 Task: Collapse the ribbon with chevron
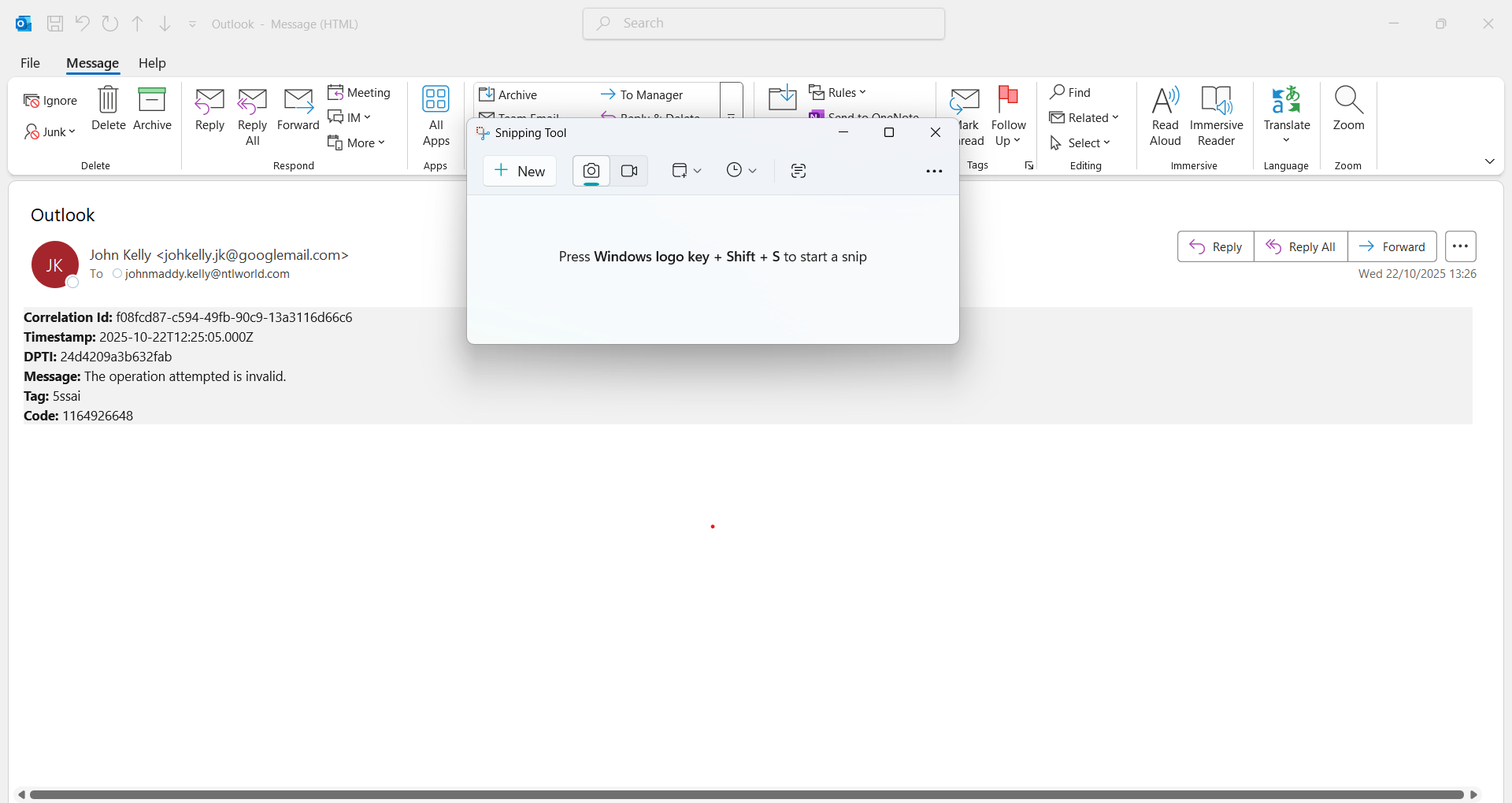pos(1490,161)
